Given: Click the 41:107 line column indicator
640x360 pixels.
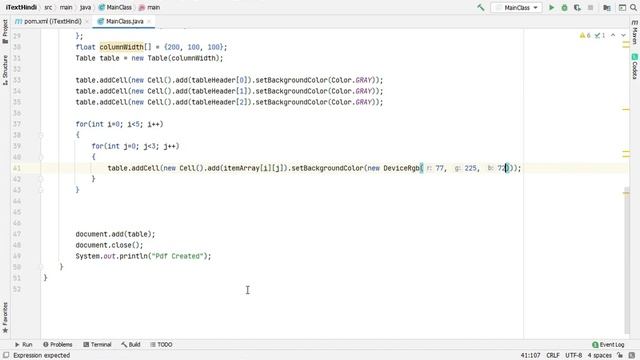Looking at the screenshot, I should (530, 355).
